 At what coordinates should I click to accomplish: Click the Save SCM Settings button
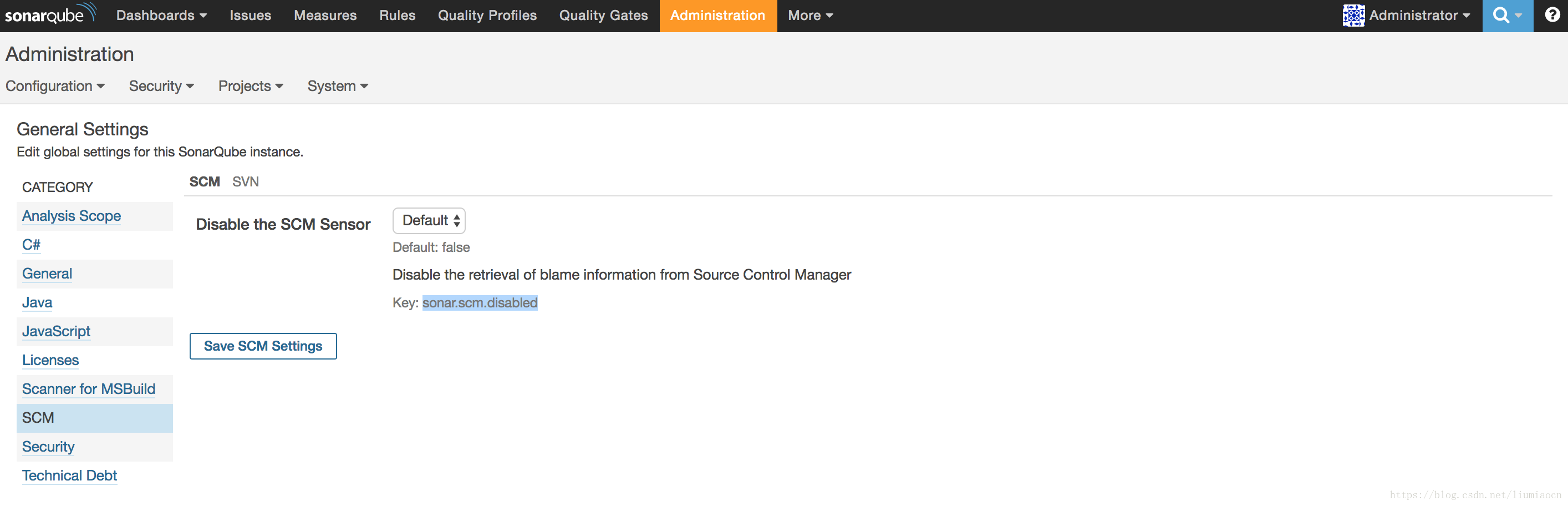pyautogui.click(x=263, y=346)
